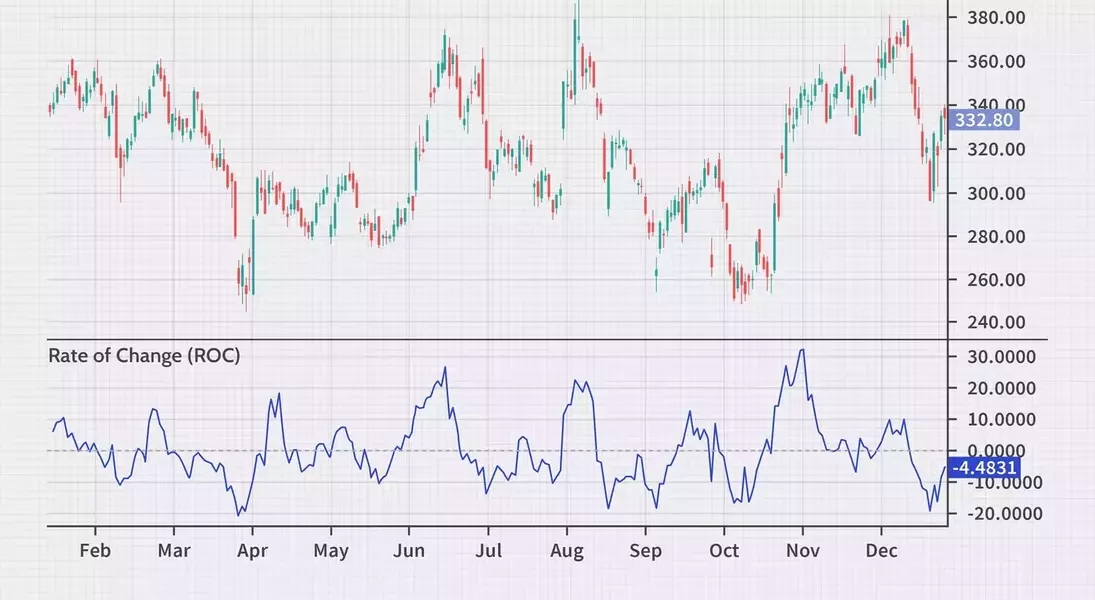Image resolution: width=1095 pixels, height=600 pixels.
Task: Click the Jun month marker
Action: [x=409, y=550]
